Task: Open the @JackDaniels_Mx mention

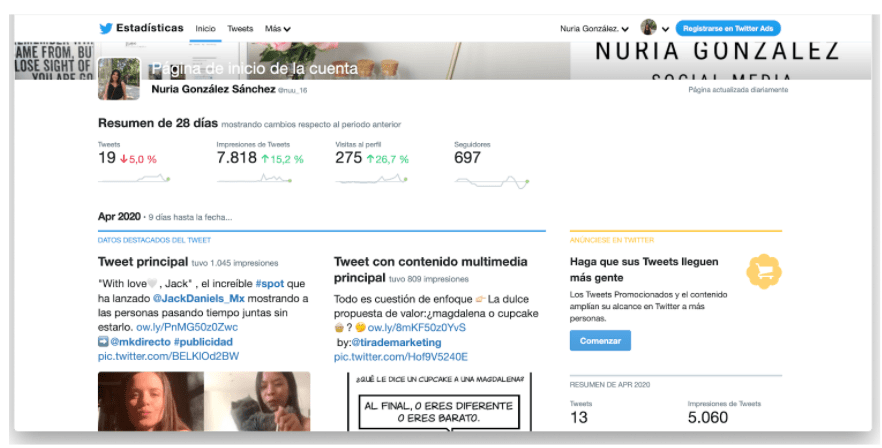Action: tap(199, 298)
